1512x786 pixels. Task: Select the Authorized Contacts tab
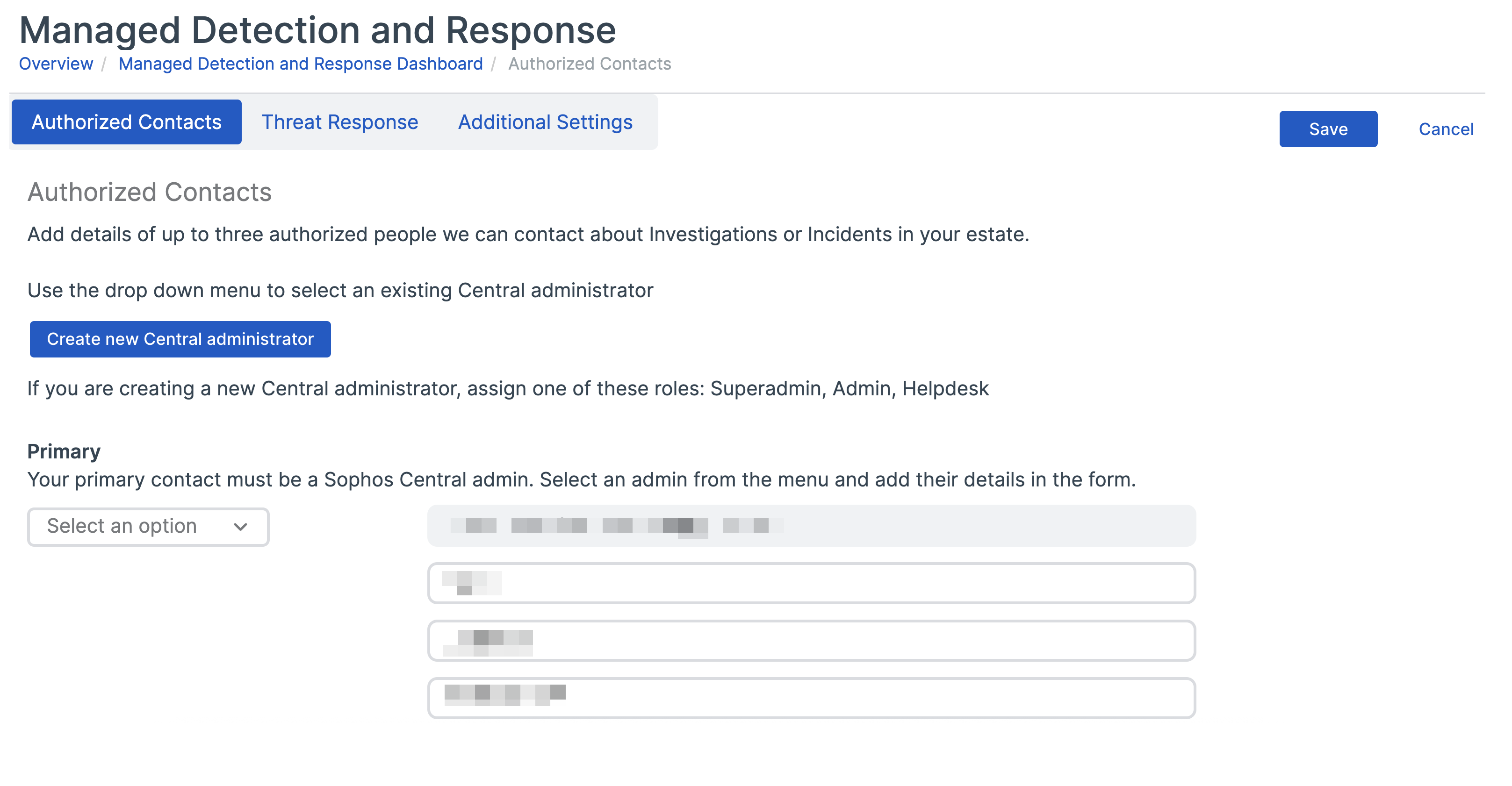pos(126,122)
